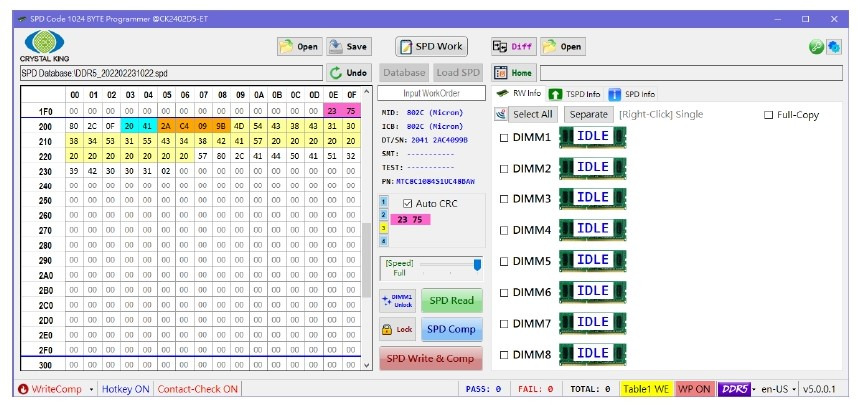Click the SPD Database file path field
The image size is (858, 405).
(x=171, y=73)
